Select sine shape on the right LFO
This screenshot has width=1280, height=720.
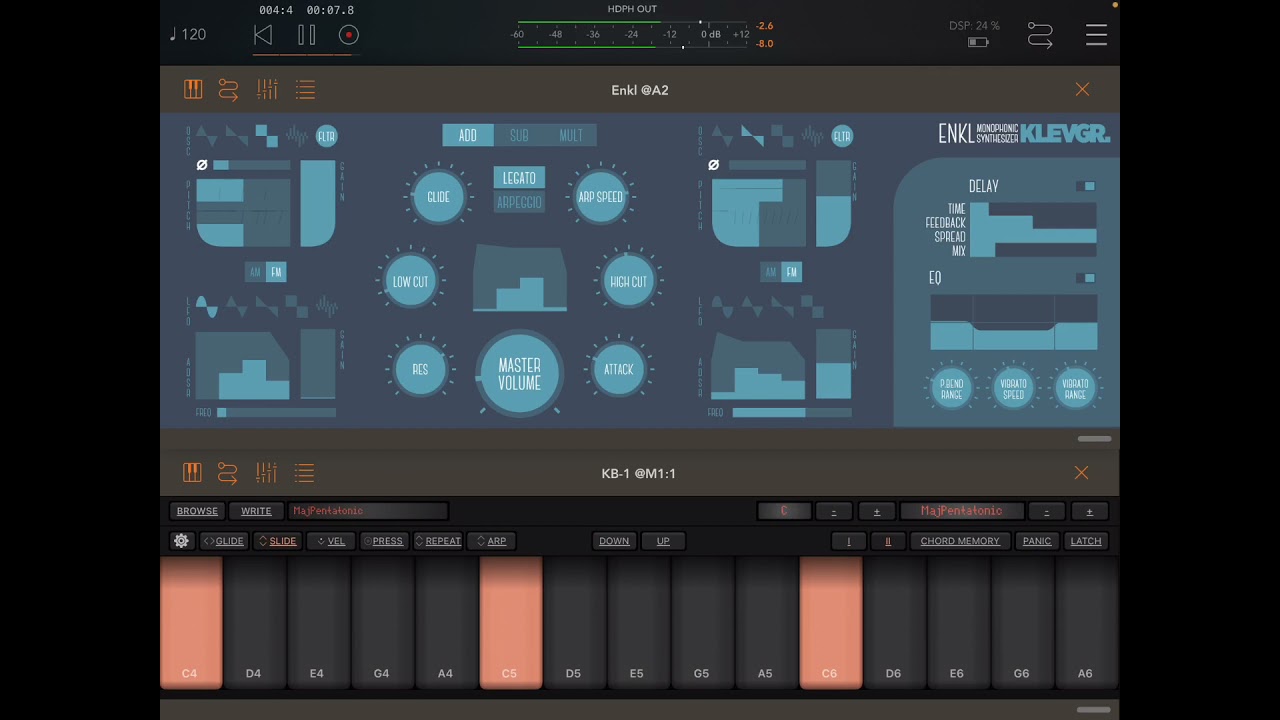click(722, 306)
